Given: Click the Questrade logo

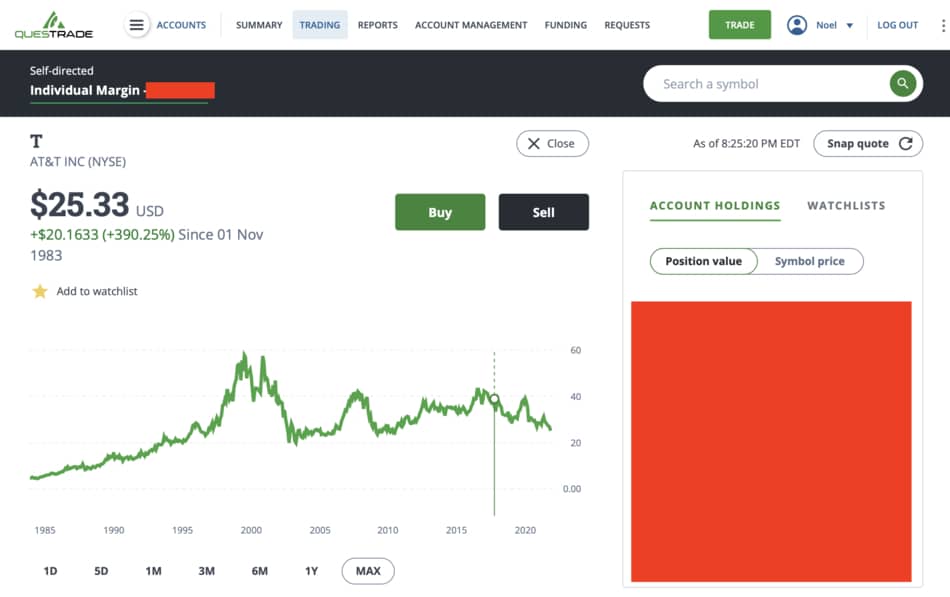Looking at the screenshot, I should [x=54, y=25].
